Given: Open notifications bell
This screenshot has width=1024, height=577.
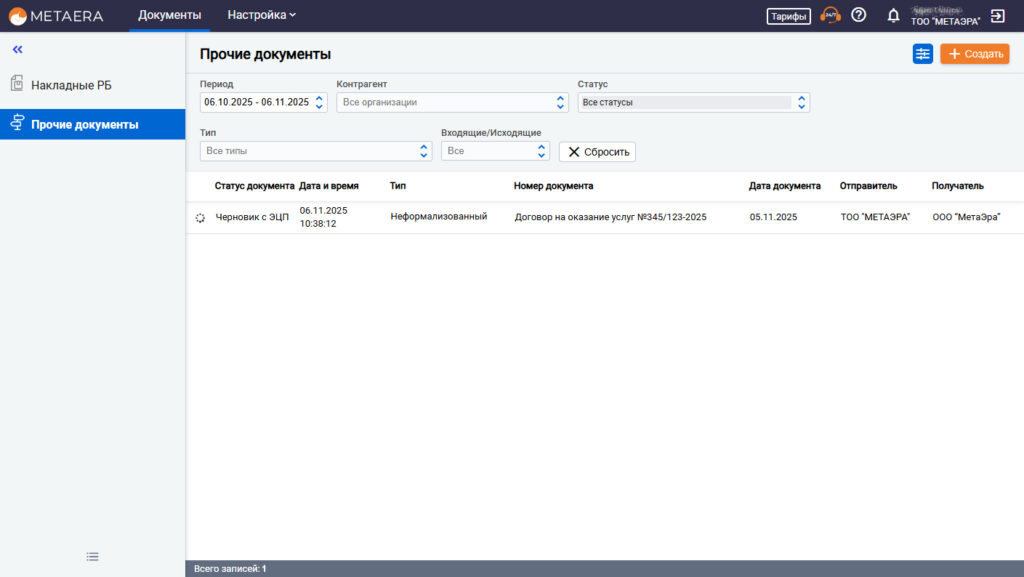Looking at the screenshot, I should [893, 16].
